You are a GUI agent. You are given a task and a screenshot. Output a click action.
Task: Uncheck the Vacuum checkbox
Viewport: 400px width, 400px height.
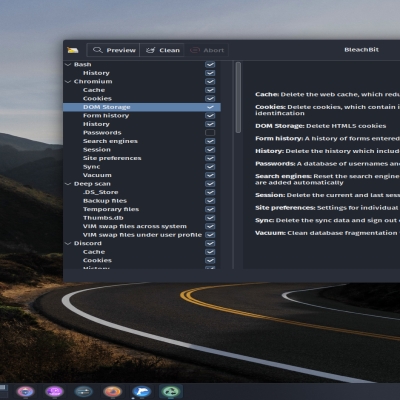tap(210, 175)
